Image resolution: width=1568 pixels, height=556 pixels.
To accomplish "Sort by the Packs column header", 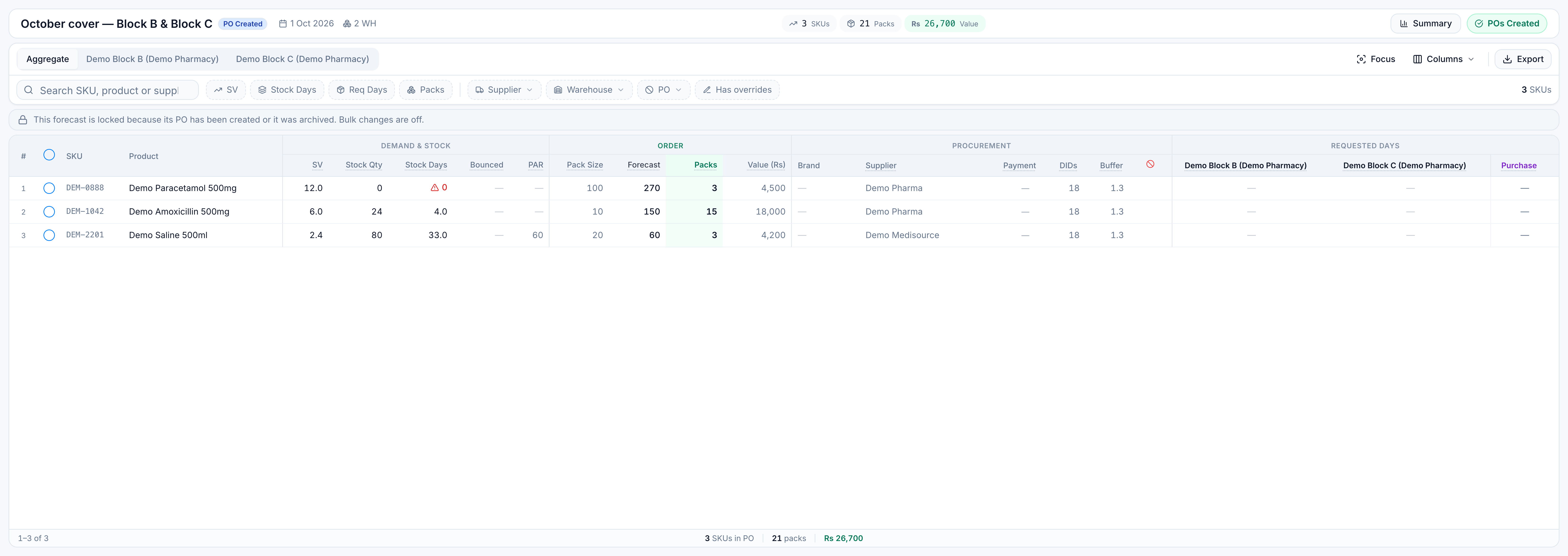I will coord(705,165).
